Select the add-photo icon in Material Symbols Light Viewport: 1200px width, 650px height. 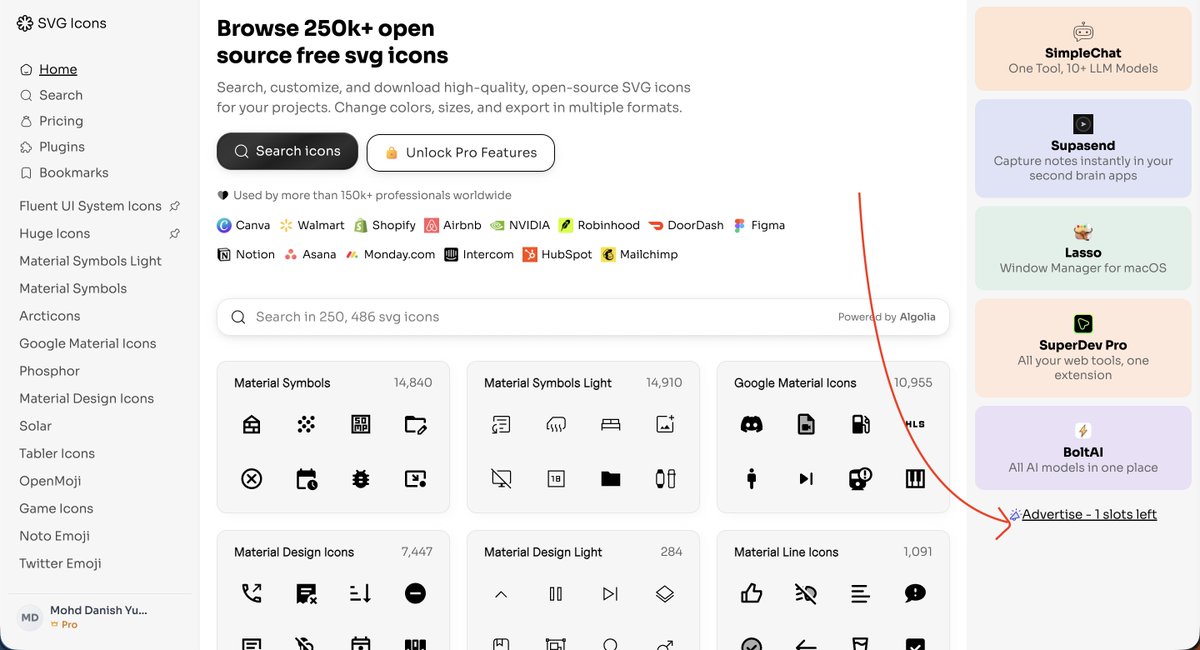point(665,425)
